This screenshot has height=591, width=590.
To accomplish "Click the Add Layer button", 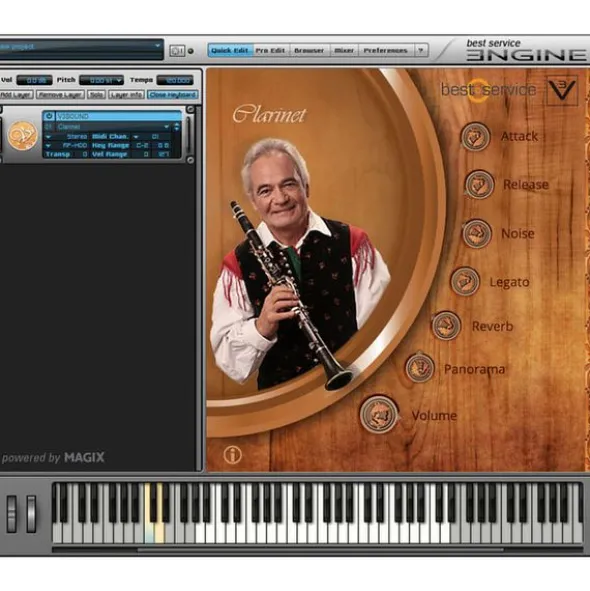I will 16,95.
